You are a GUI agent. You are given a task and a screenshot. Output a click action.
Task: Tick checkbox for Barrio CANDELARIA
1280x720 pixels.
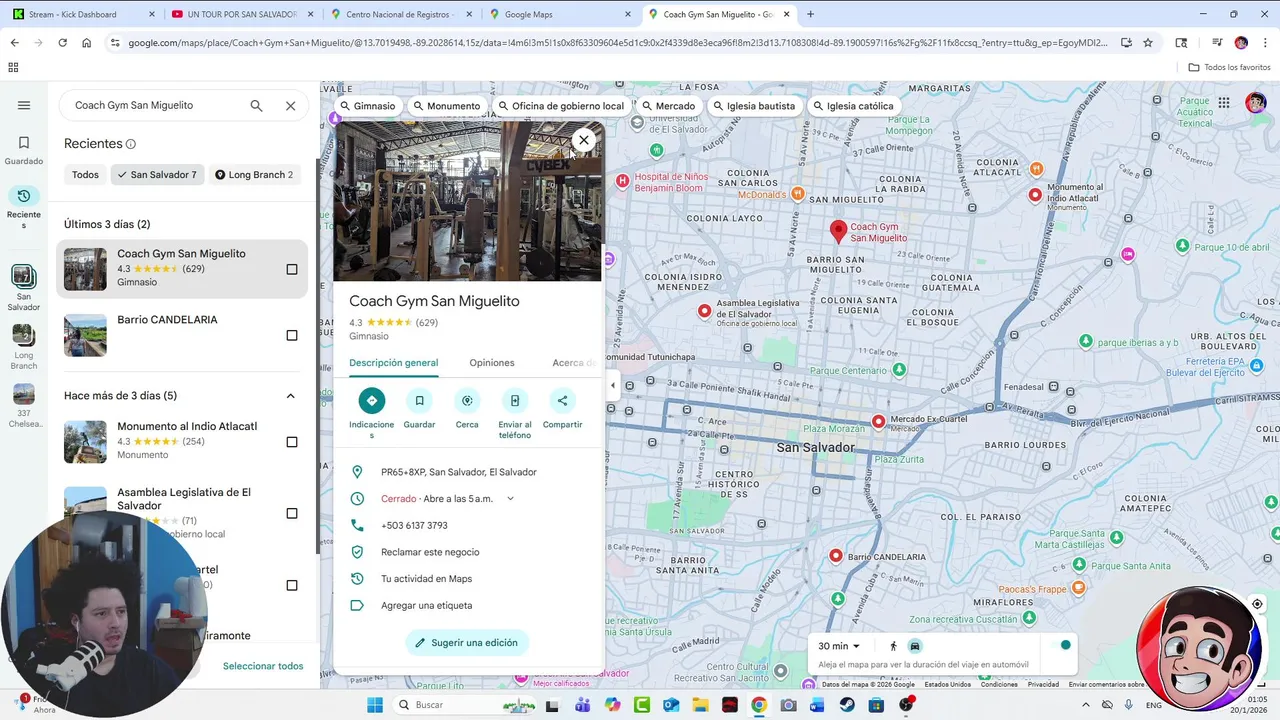click(x=292, y=335)
